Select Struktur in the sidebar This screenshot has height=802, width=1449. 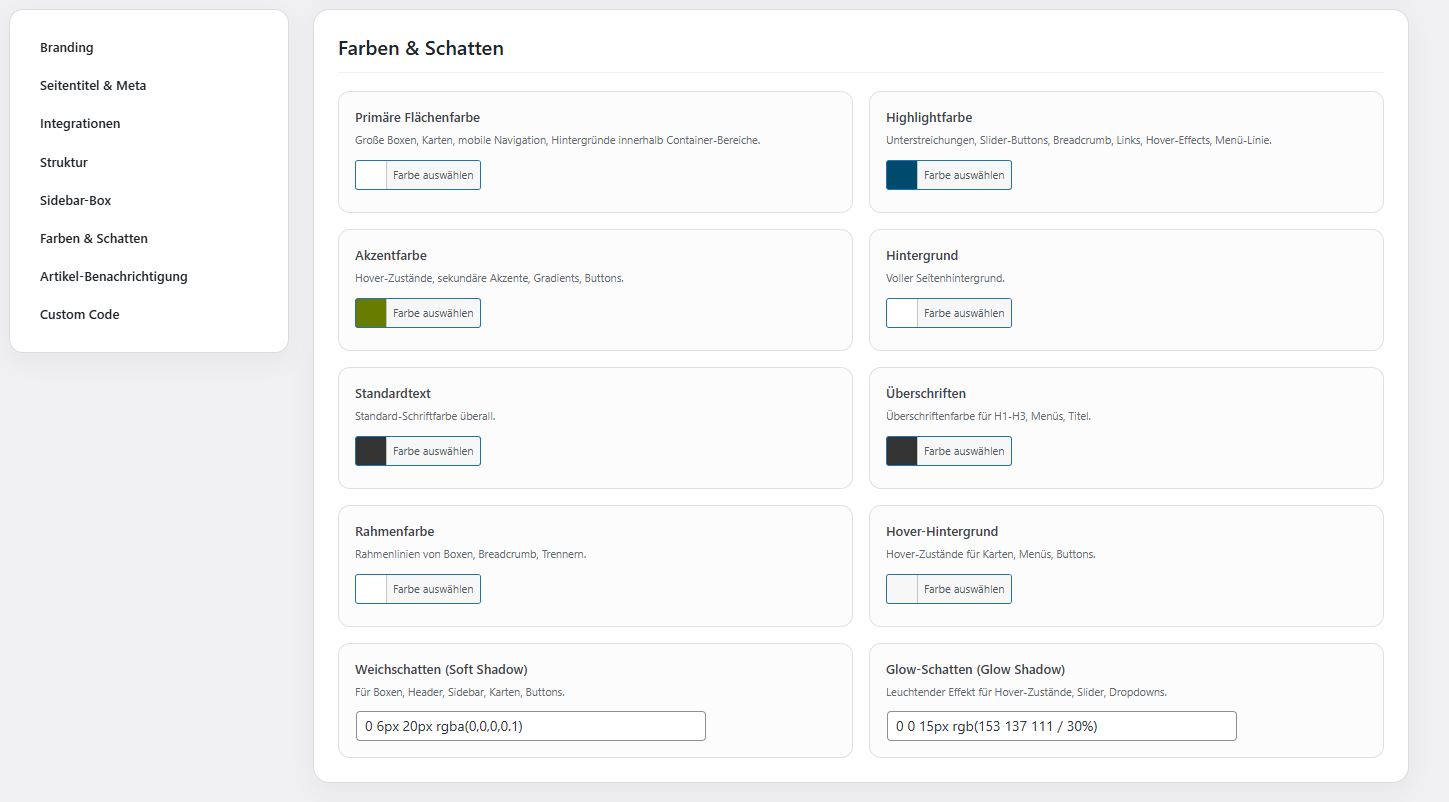64,162
